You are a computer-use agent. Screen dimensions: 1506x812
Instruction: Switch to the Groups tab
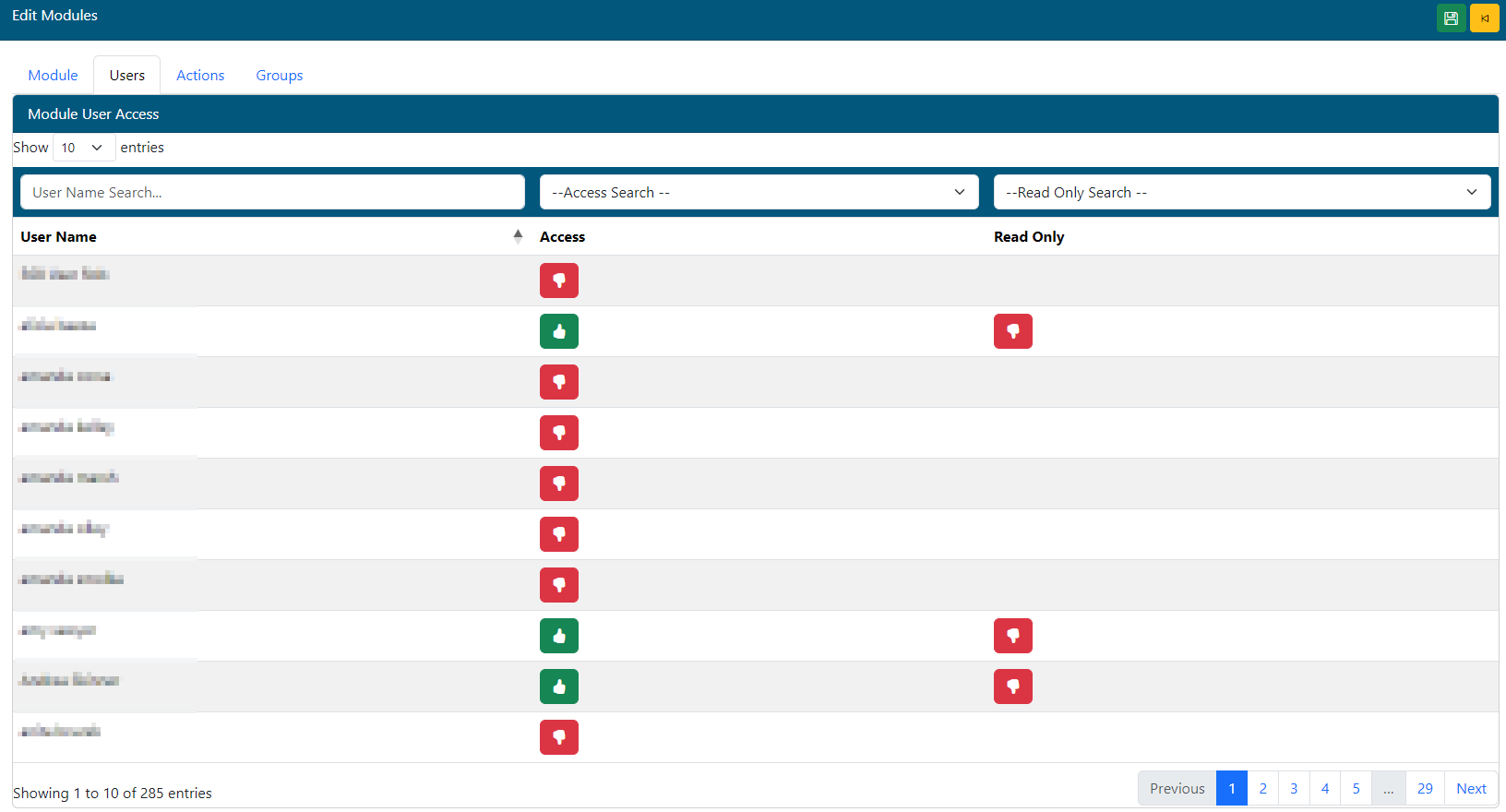[279, 76]
